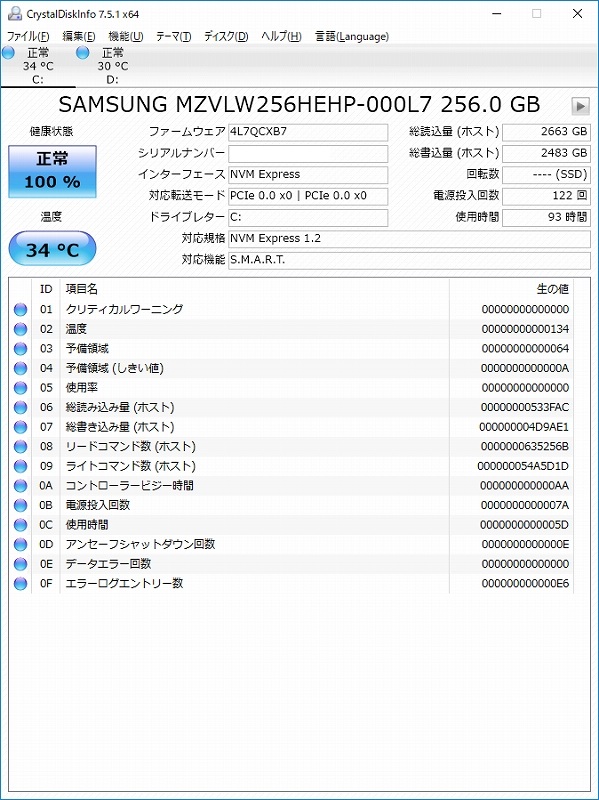Image resolution: width=599 pixels, height=800 pixels.
Task: Switch to the D: disk tab at 30 °C
Action: [x=113, y=66]
